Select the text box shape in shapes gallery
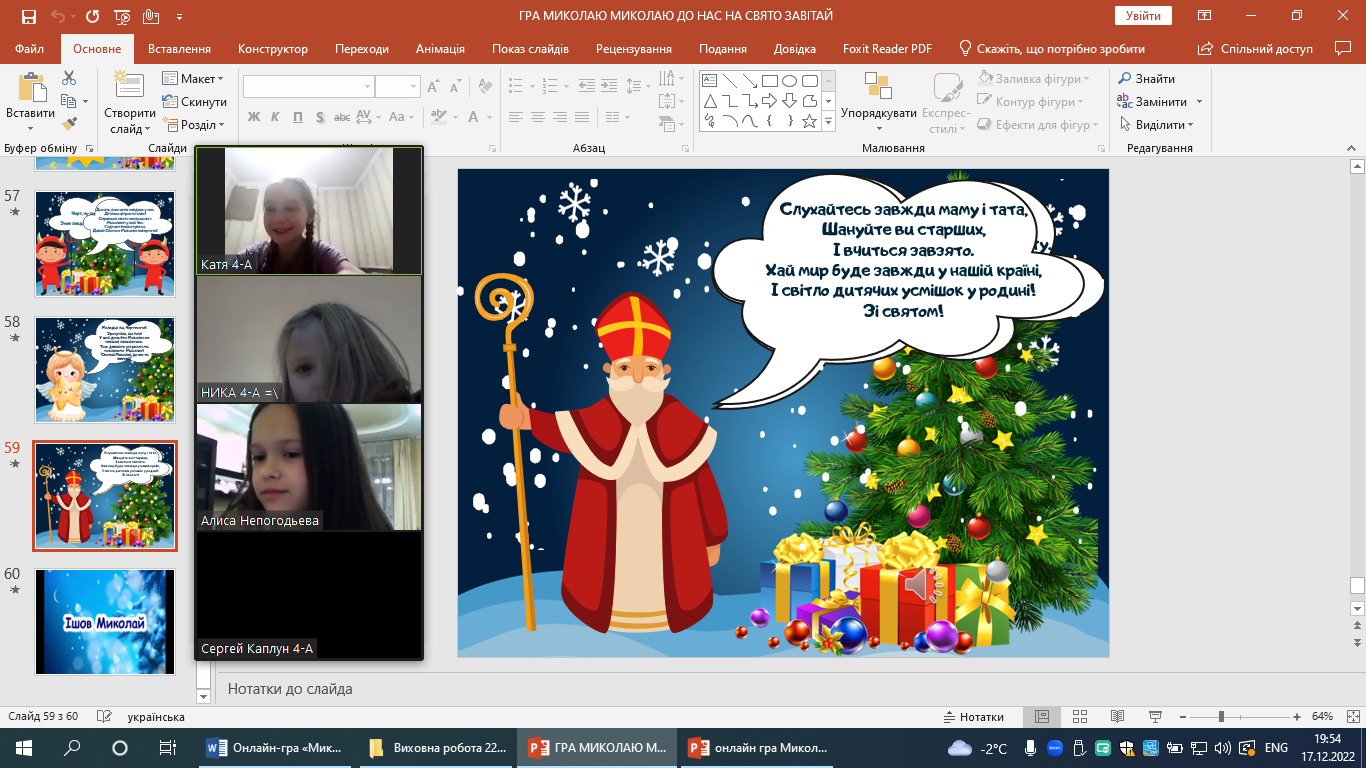The width and height of the screenshot is (1366, 768). (x=709, y=81)
